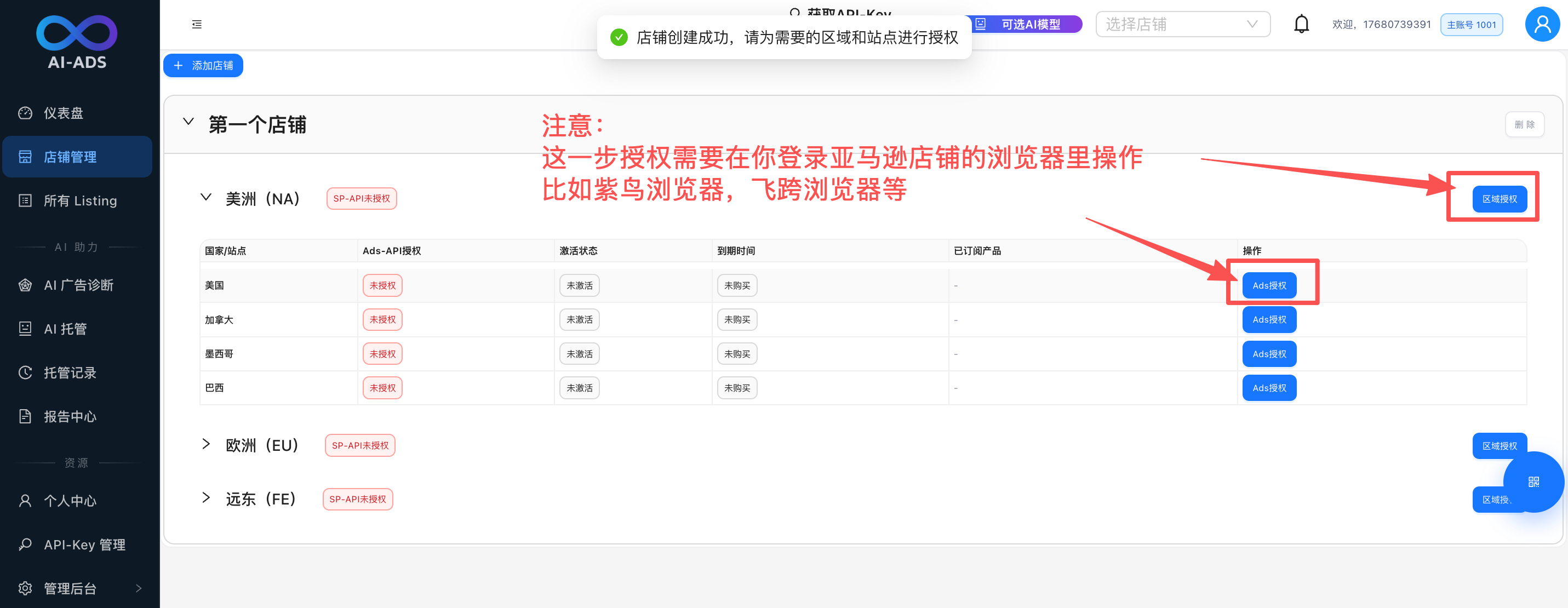Image resolution: width=1568 pixels, height=608 pixels.
Task: Click the success toast 店铺创建成功 message
Action: point(784,38)
